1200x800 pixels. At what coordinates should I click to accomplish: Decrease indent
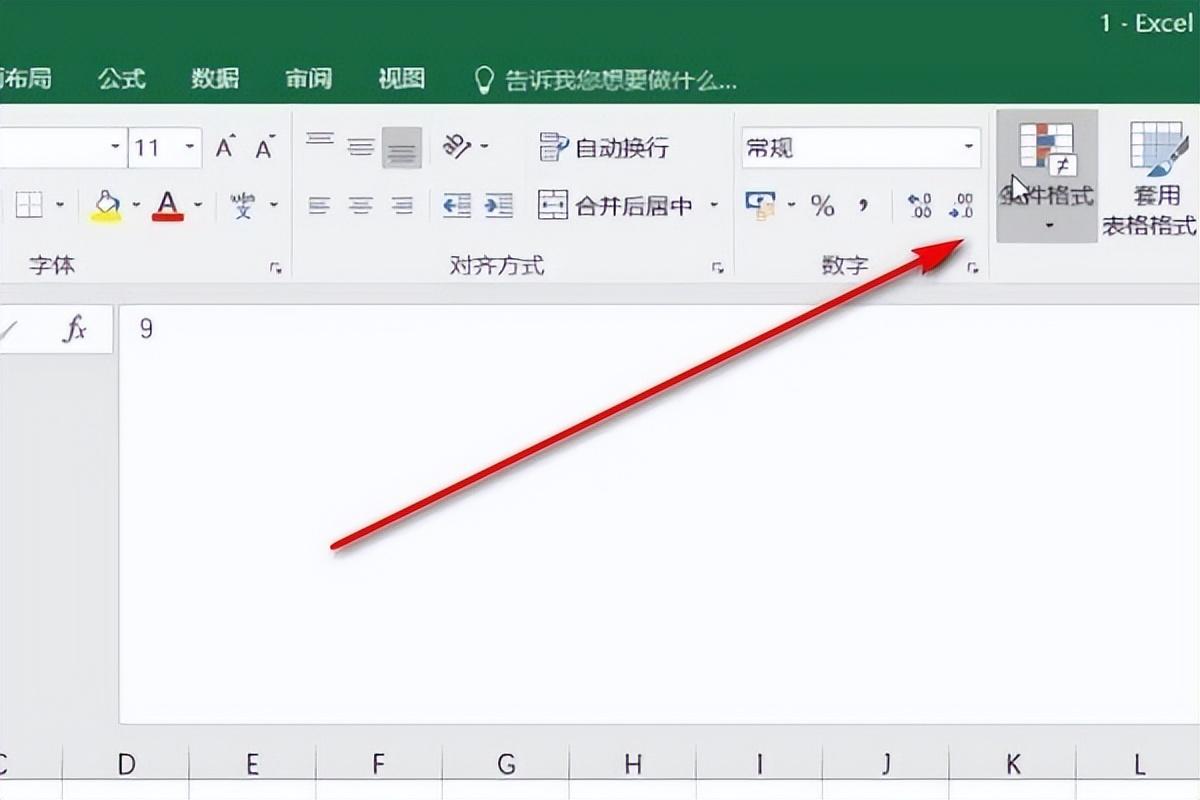pyautogui.click(x=456, y=205)
